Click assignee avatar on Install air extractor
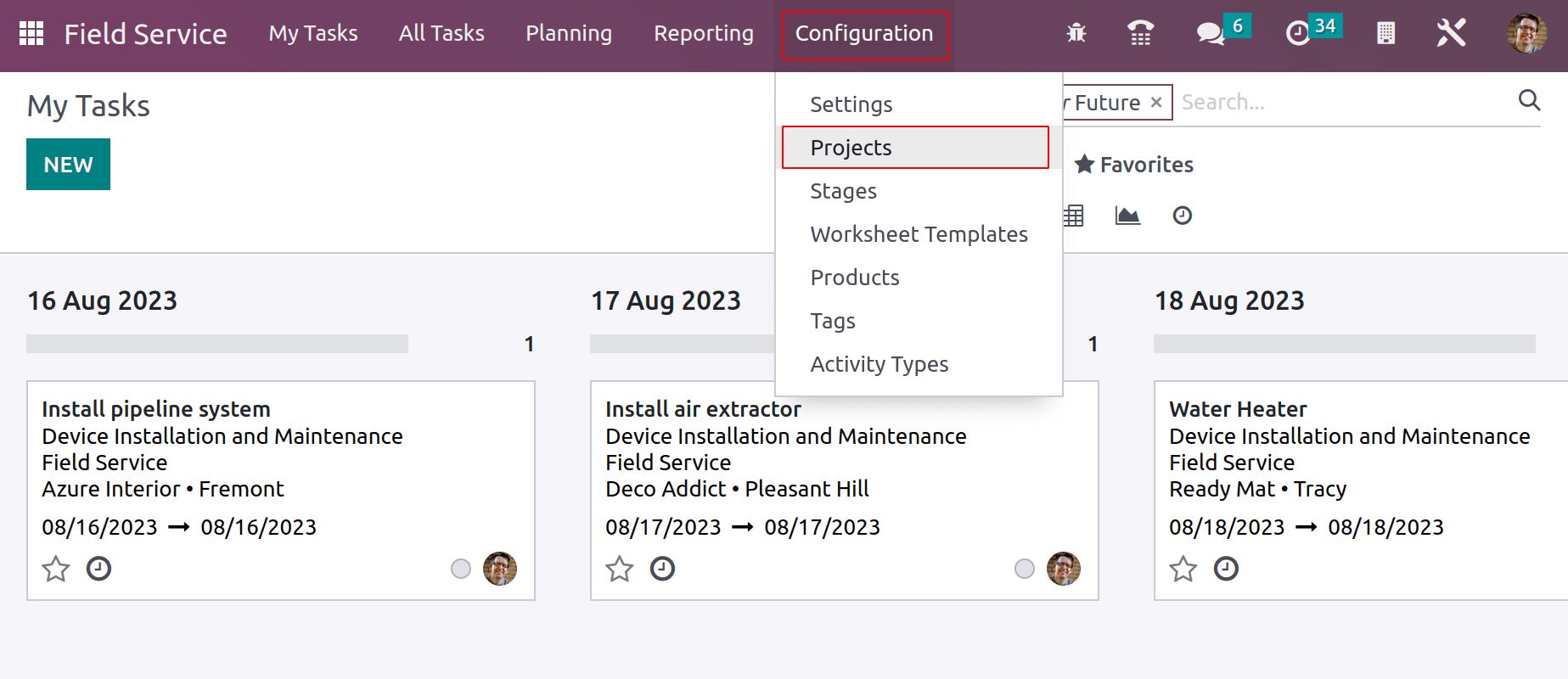 tap(1064, 569)
